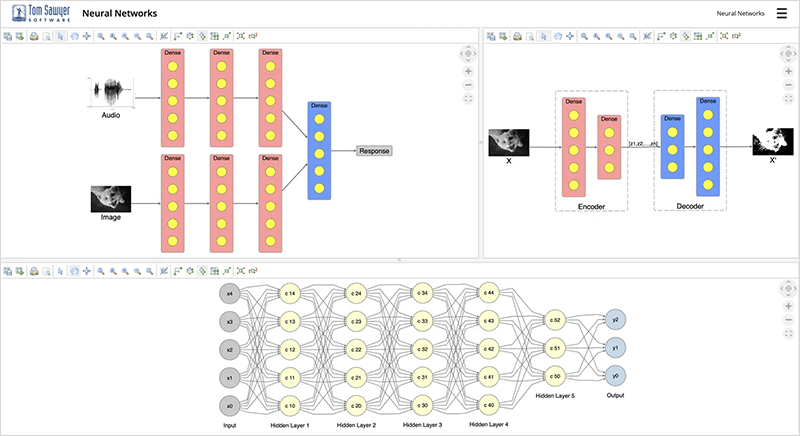This screenshot has width=800, height=436.
Task: Click the overview window icon in bottom panel toolbar
Action: coord(164,271)
